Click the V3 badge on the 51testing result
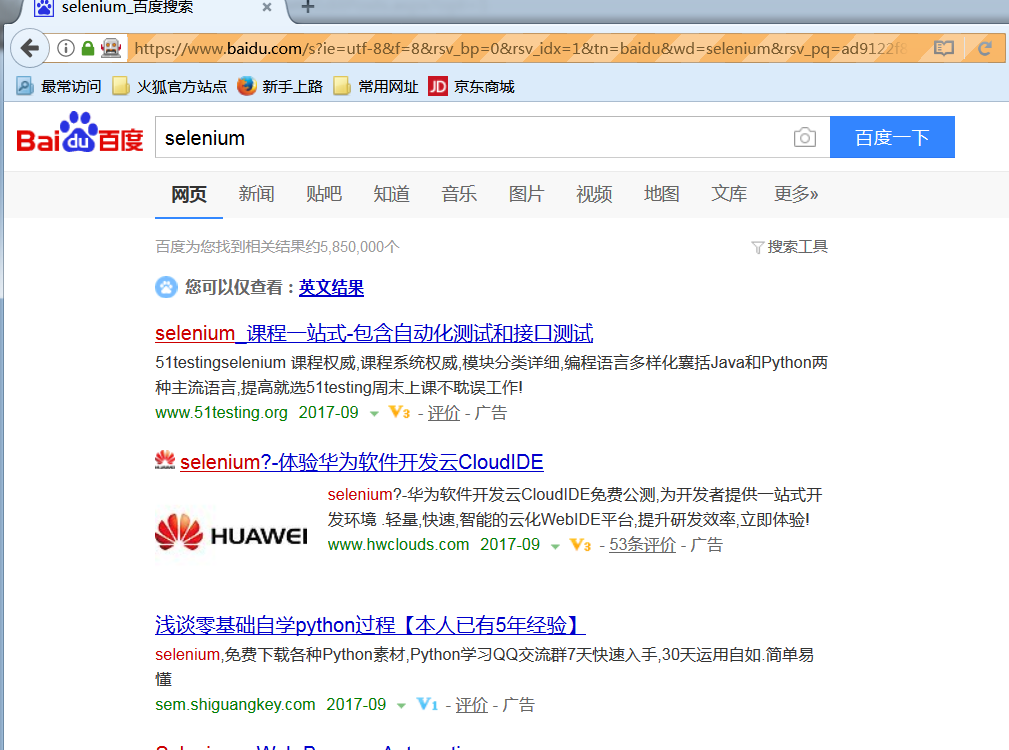 tap(400, 412)
